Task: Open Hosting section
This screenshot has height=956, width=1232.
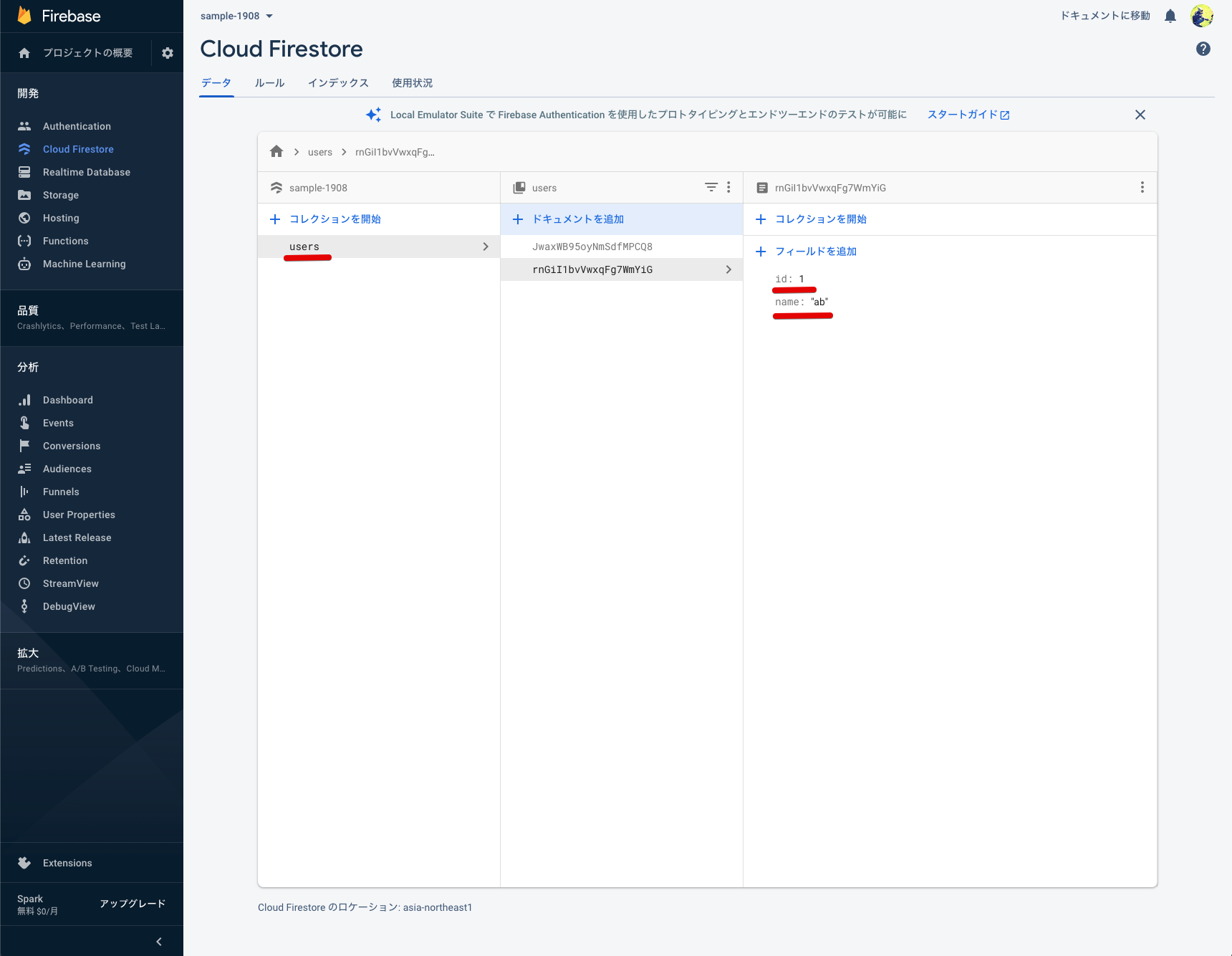Action: (x=61, y=218)
